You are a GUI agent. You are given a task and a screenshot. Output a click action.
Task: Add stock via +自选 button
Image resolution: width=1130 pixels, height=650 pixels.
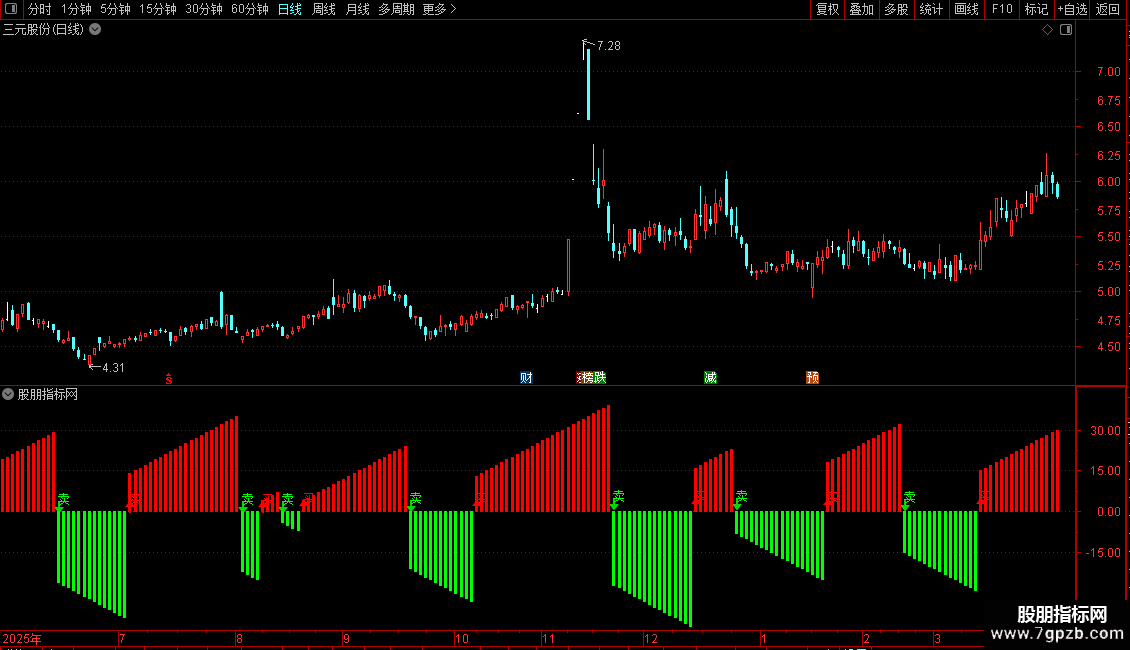click(x=1072, y=9)
